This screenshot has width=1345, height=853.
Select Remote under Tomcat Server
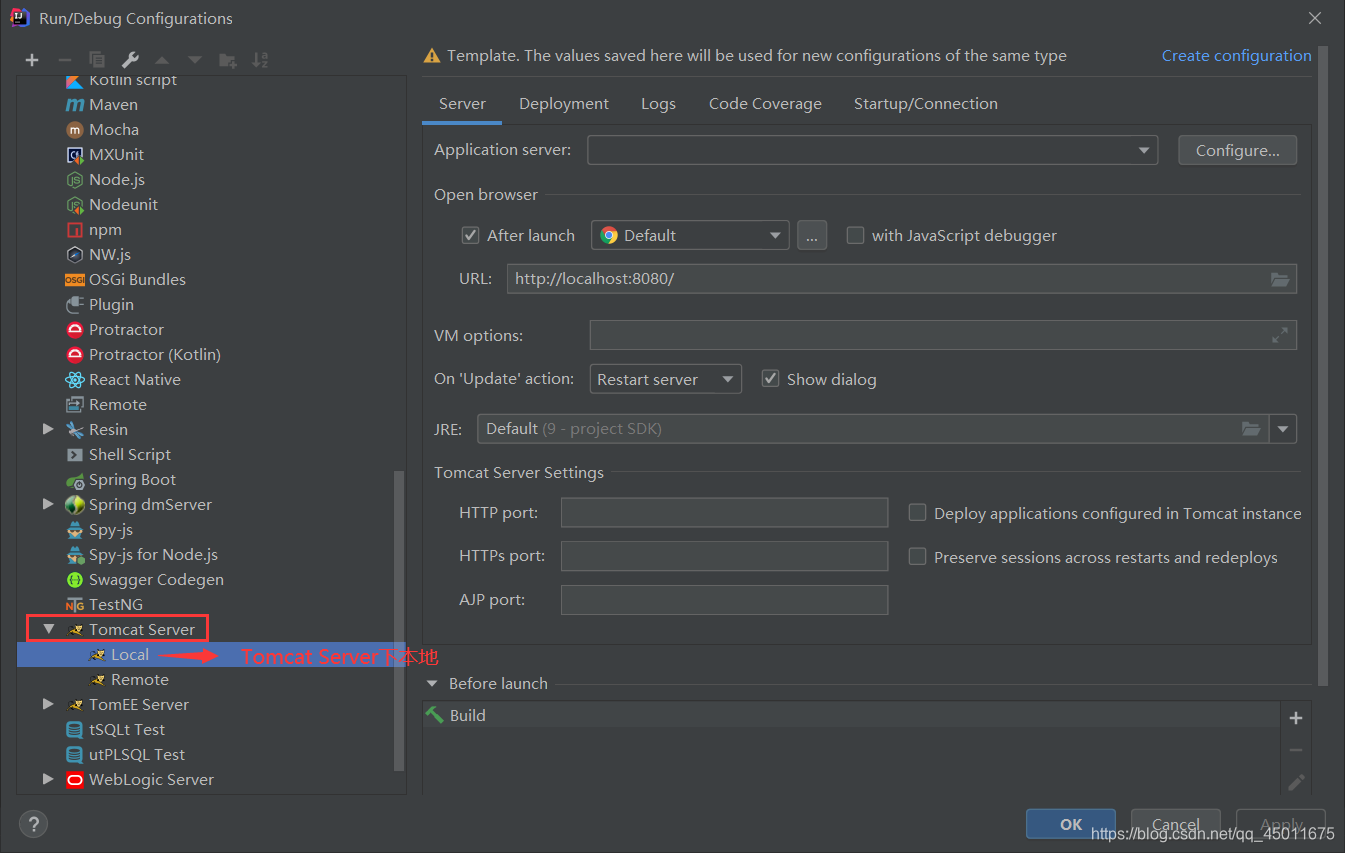(x=211, y=679)
